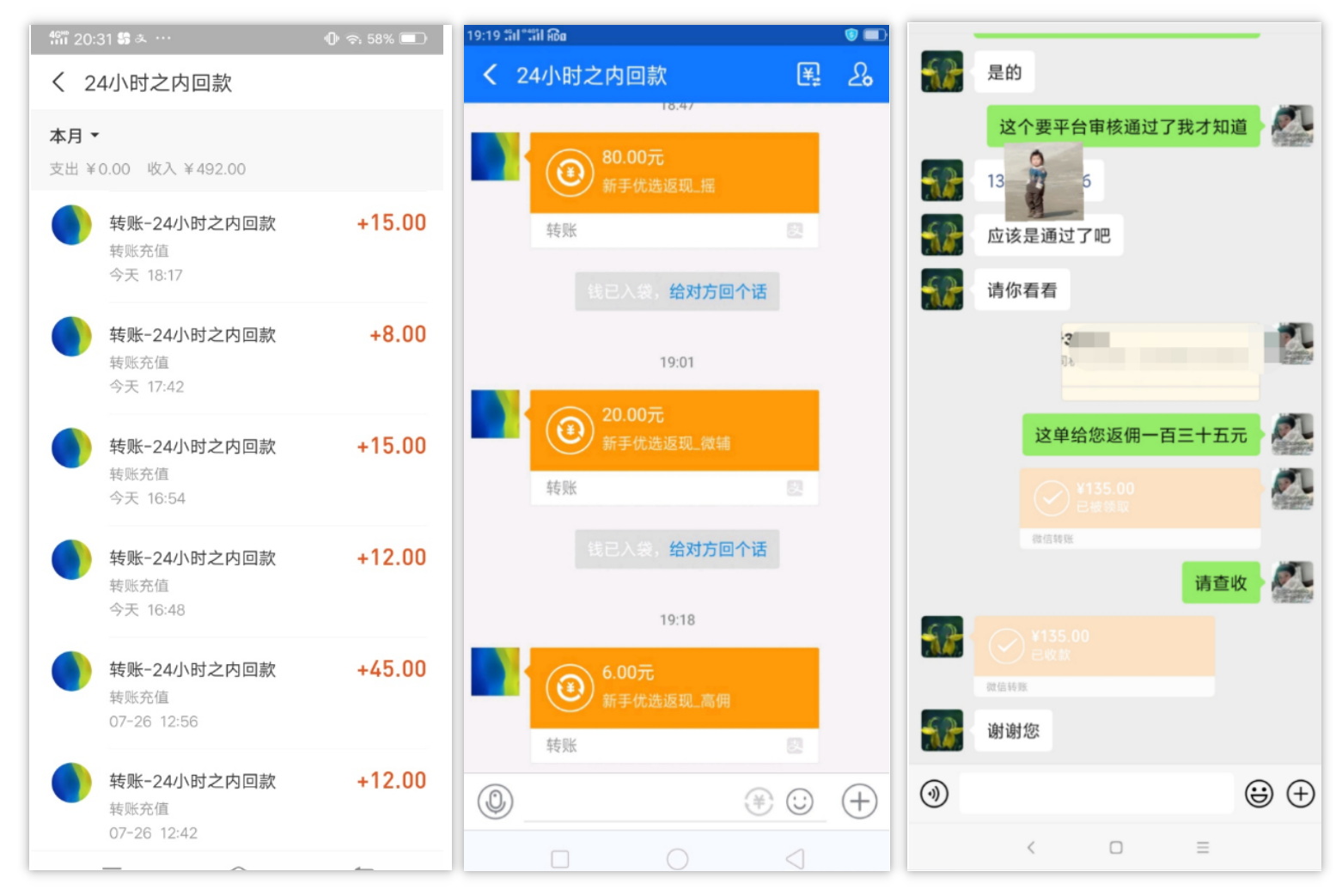Tap the yen transfer icon in input bar
Viewport: 1336px width, 896px height.
[759, 802]
